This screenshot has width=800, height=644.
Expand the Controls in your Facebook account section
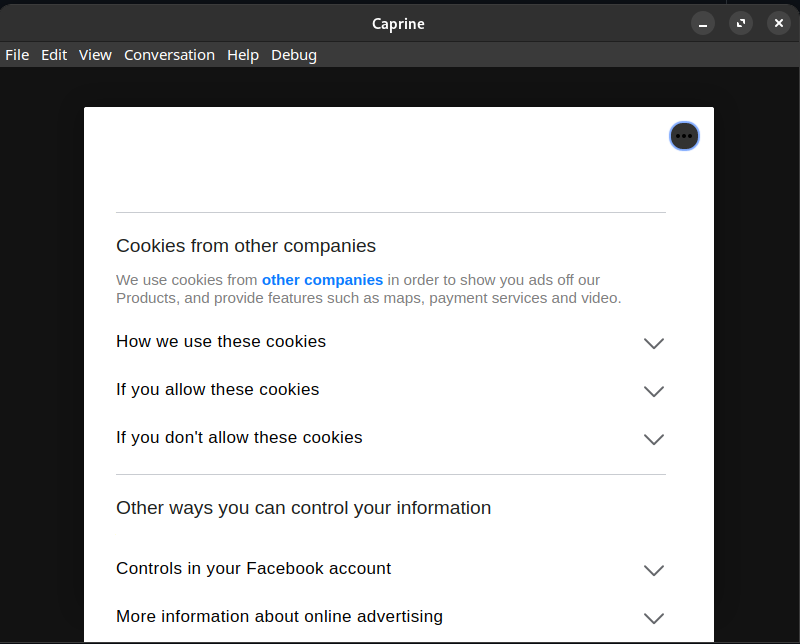pyautogui.click(x=253, y=569)
